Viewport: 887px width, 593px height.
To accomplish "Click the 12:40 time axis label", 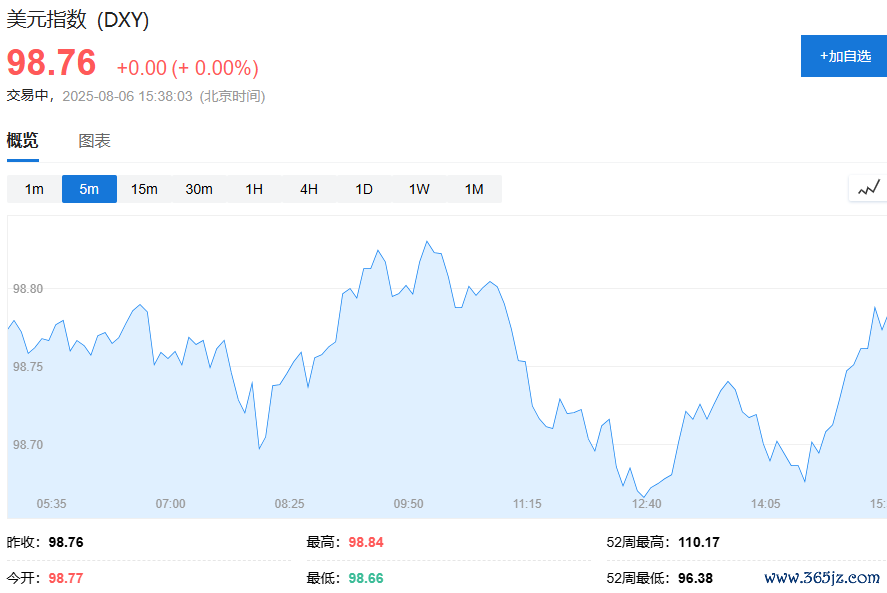I will [647, 504].
